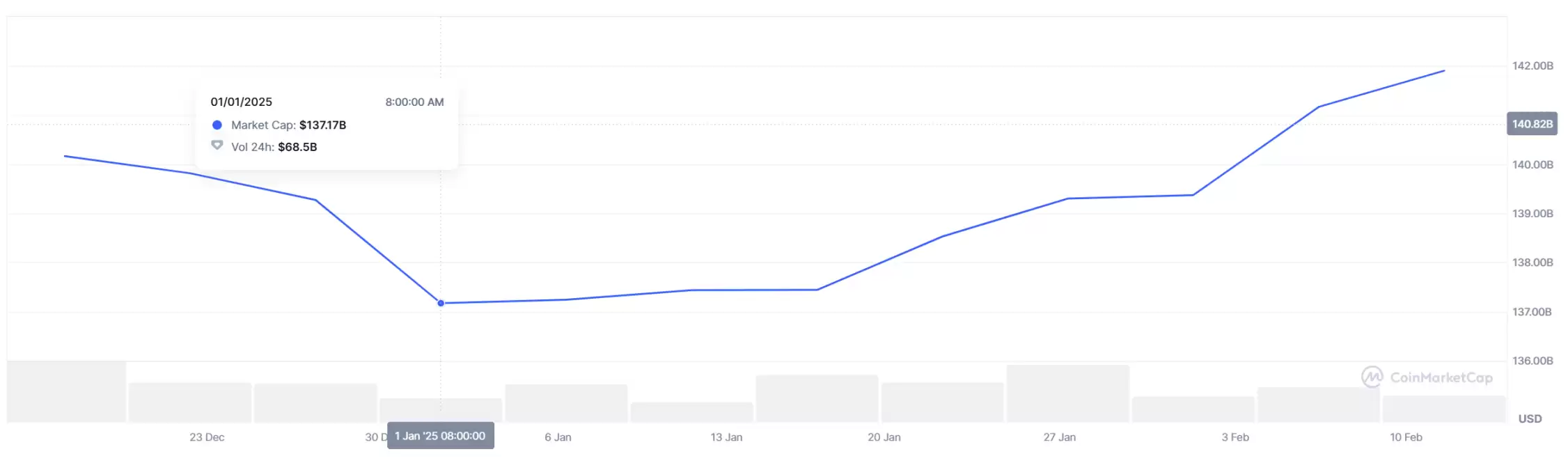
Task: Select the 23 Dec axis label
Action: [207, 437]
